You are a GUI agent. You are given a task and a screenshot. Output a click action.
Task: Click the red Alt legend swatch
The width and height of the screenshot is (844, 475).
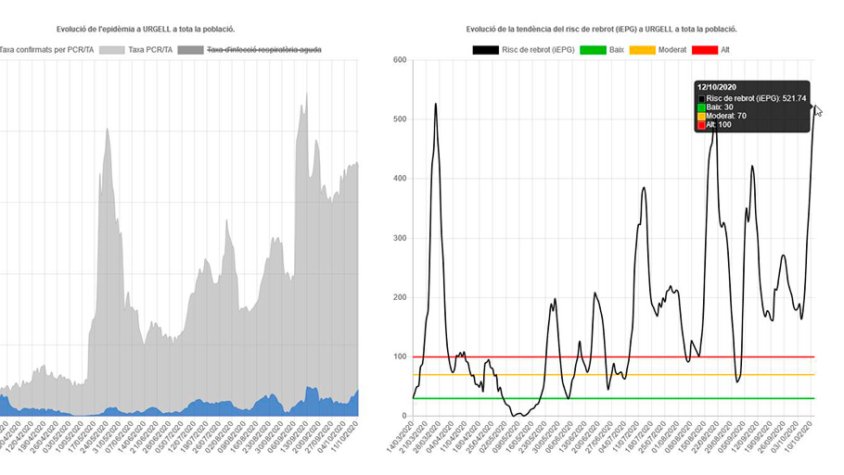coord(706,48)
